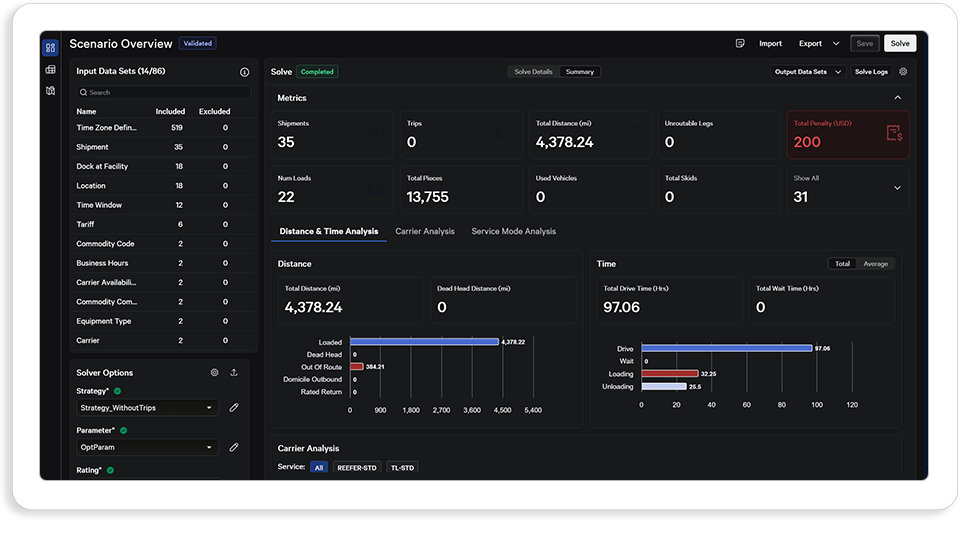Open the Strategy_WithoutTrips dropdown
Viewport: 960px width, 540px height.
(x=147, y=408)
